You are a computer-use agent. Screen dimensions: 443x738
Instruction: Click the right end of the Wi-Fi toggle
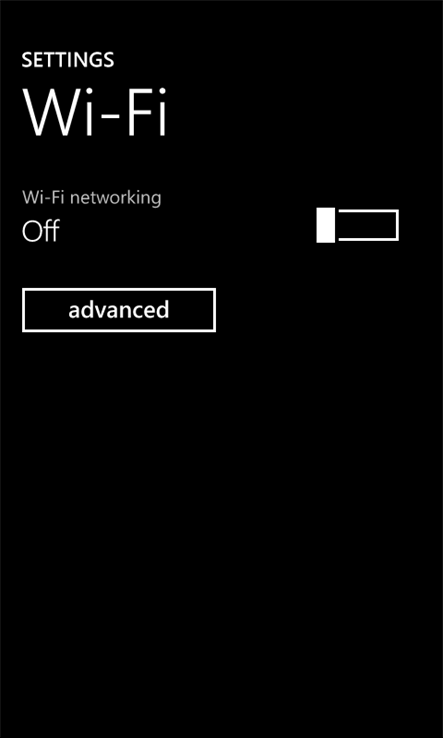click(x=395, y=225)
